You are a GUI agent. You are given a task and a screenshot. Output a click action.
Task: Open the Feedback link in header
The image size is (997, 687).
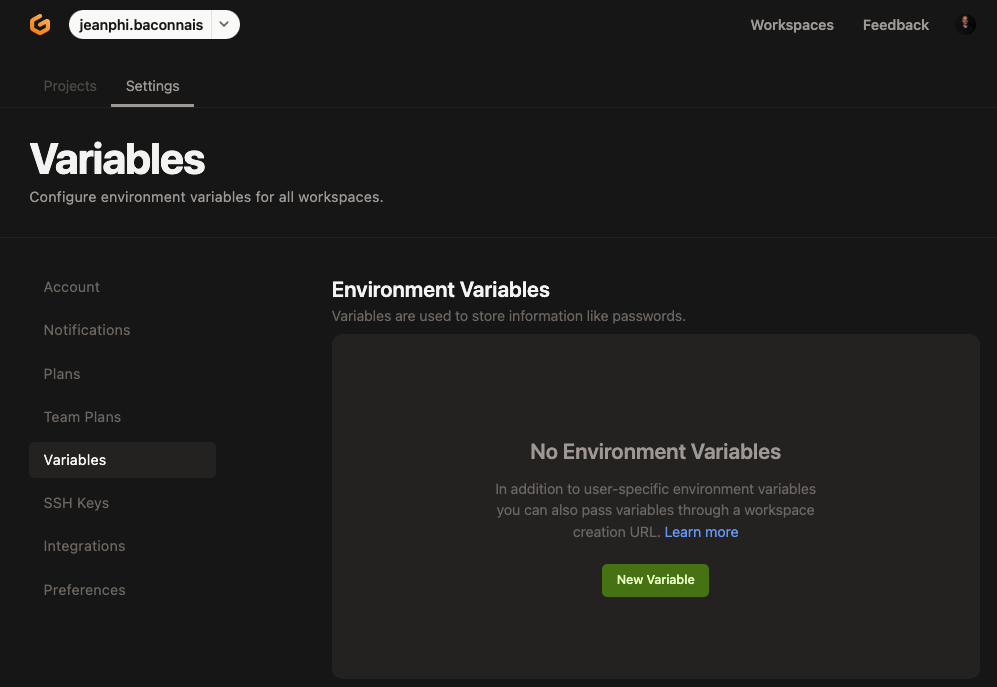coord(895,25)
